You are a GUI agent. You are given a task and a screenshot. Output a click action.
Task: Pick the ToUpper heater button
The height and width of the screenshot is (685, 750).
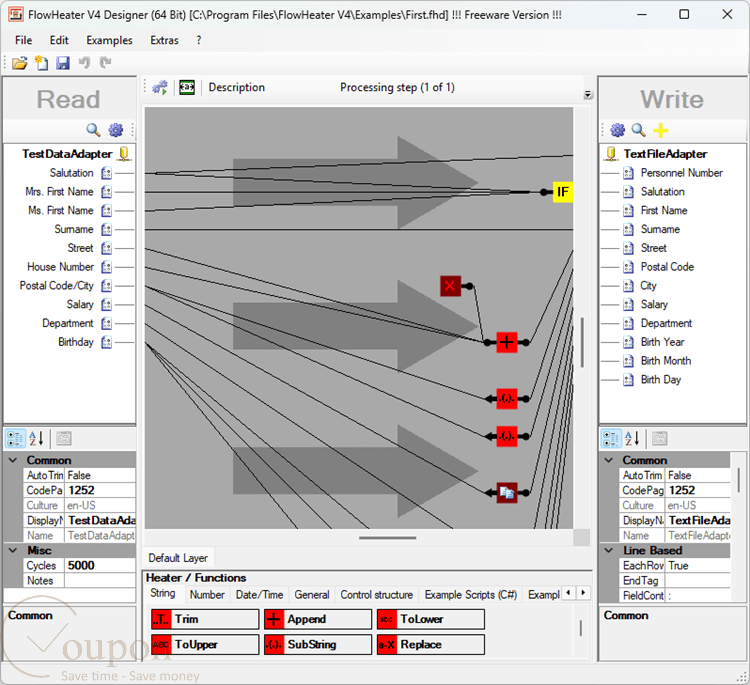pos(205,645)
